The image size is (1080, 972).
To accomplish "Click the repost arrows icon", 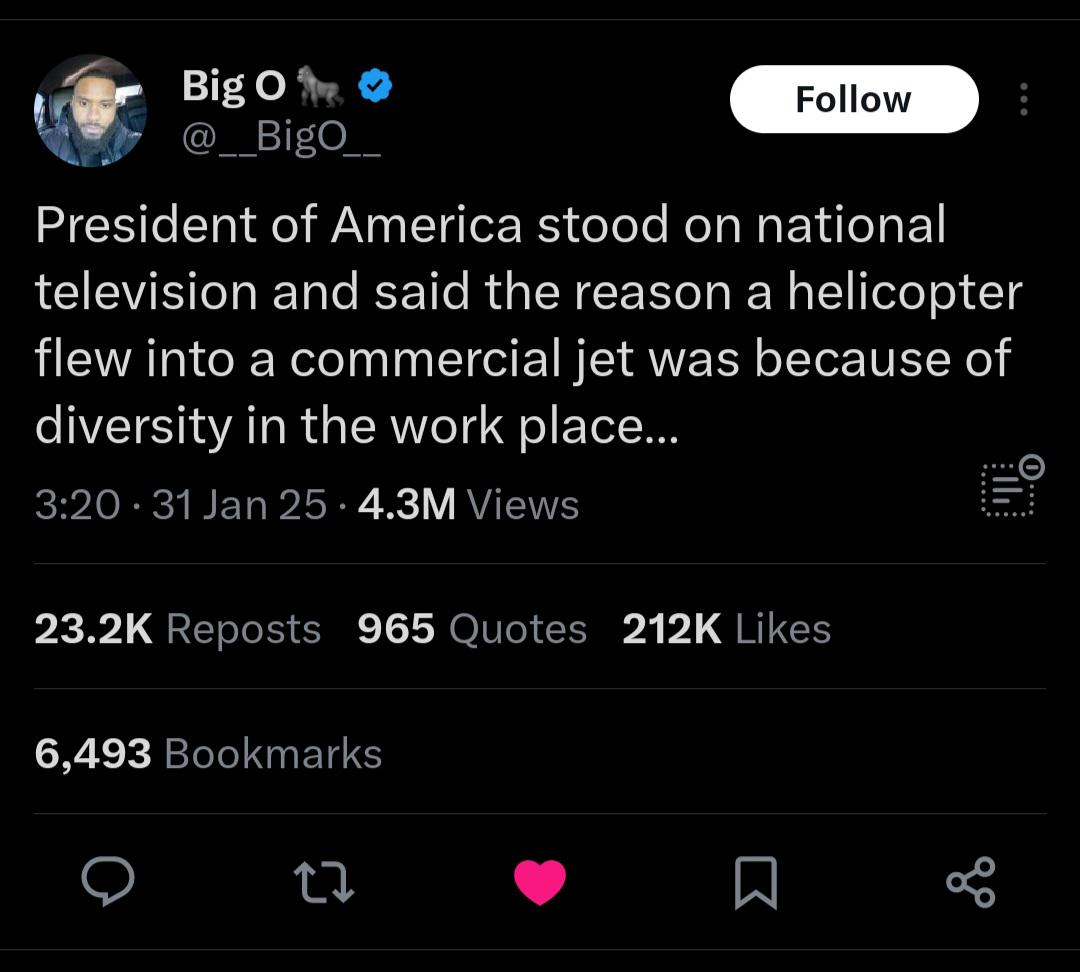I will point(324,883).
